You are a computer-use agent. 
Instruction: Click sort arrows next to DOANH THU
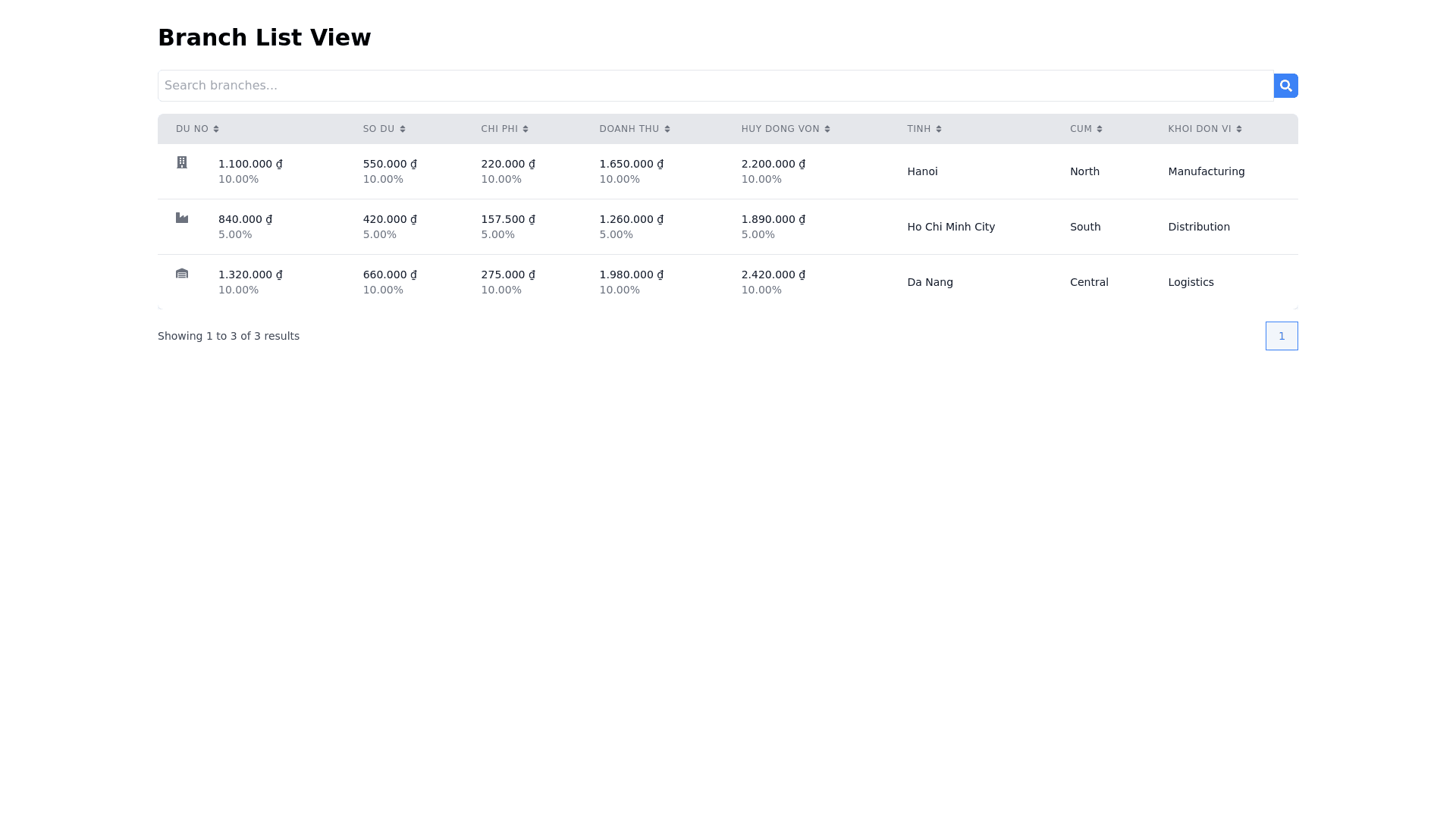tap(667, 129)
